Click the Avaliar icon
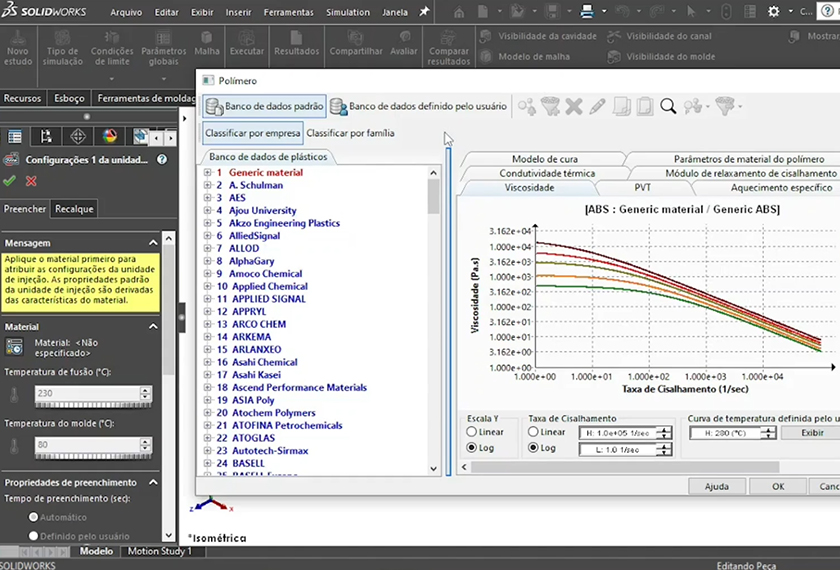 [x=404, y=44]
